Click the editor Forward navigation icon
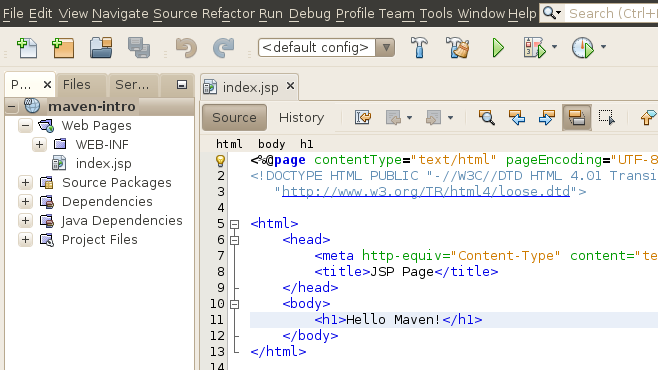The width and height of the screenshot is (658, 370). tap(433, 117)
